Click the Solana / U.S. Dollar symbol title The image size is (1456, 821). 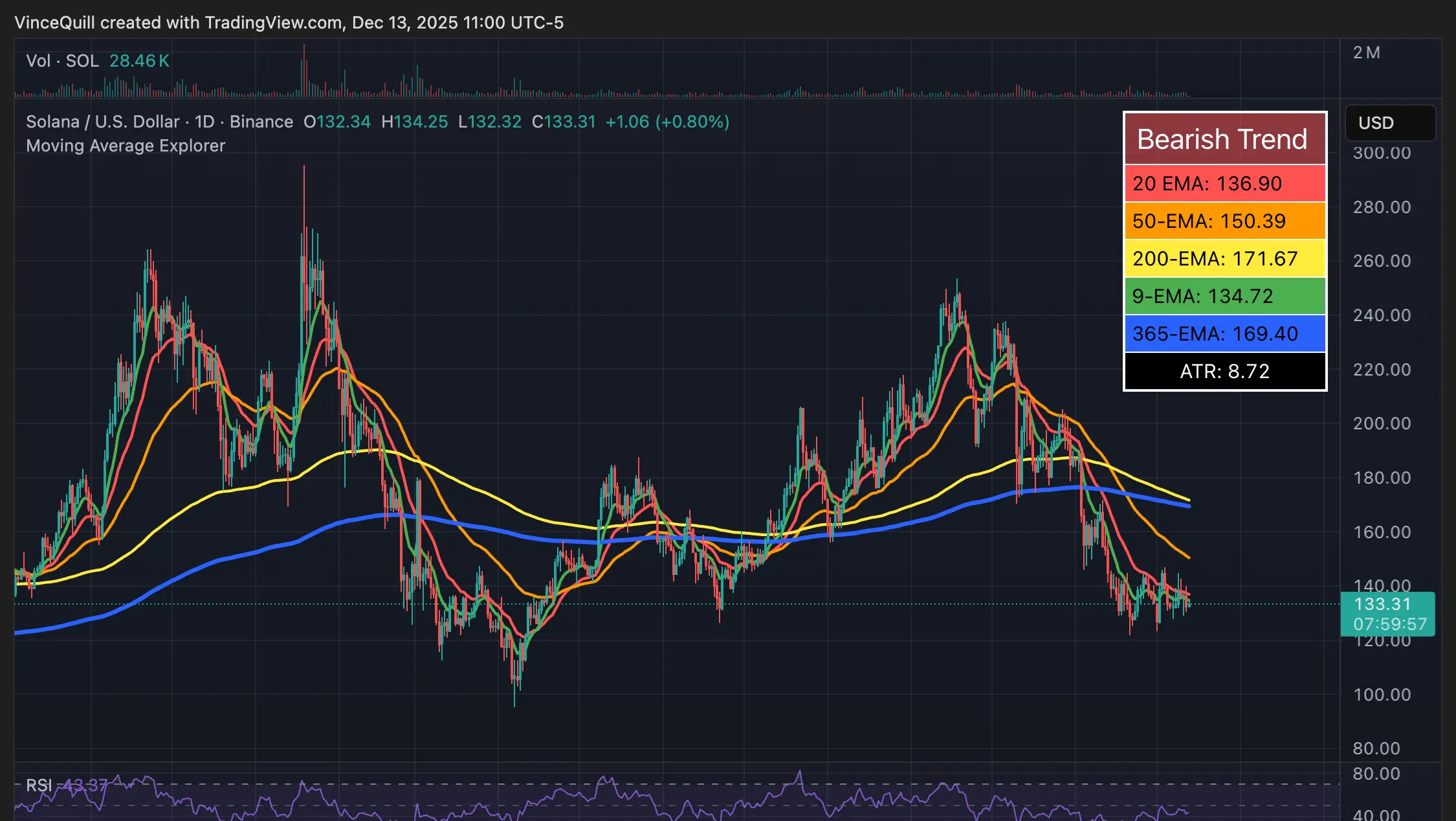click(x=102, y=122)
